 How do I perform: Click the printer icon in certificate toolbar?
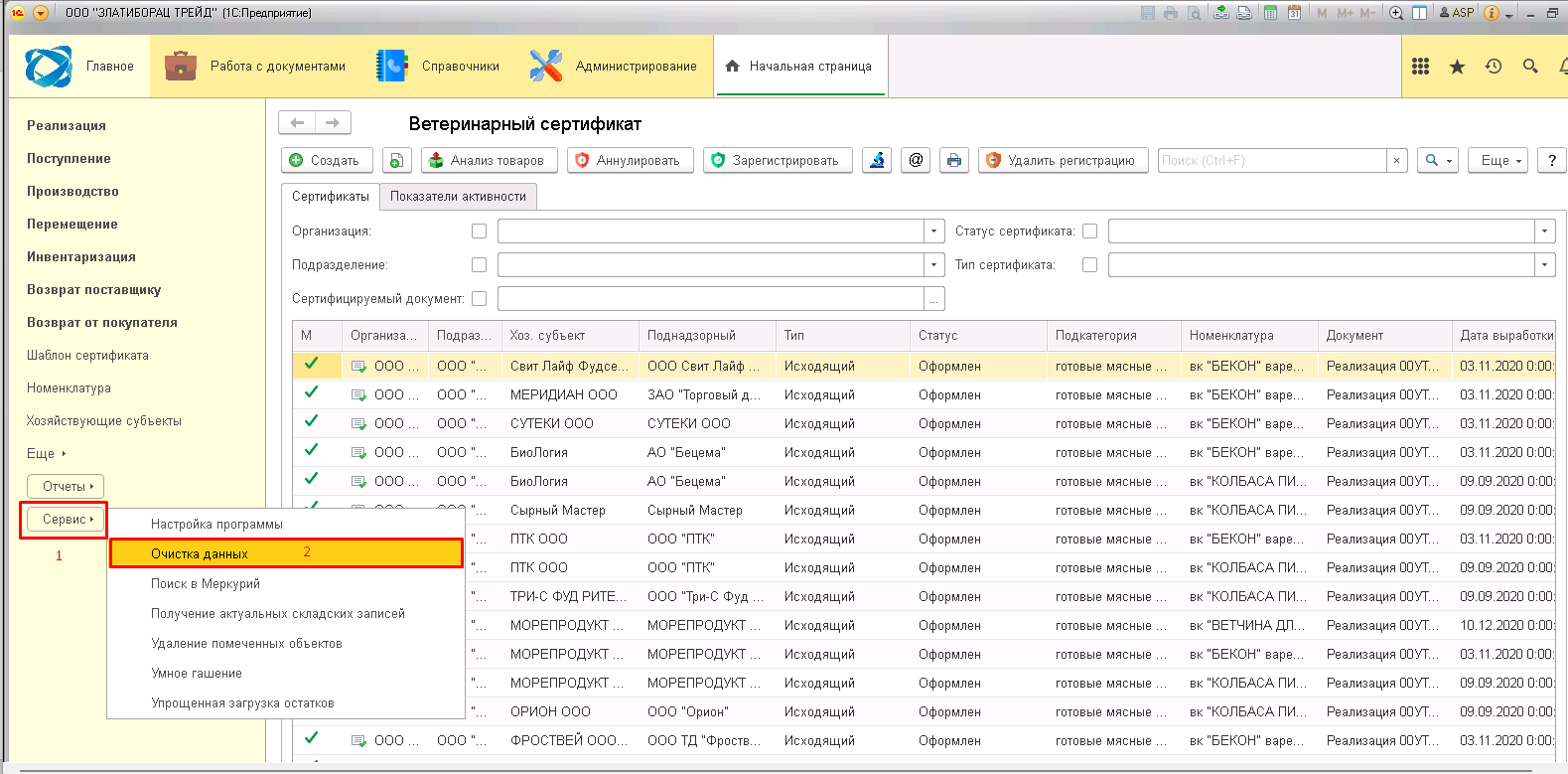[x=954, y=160]
